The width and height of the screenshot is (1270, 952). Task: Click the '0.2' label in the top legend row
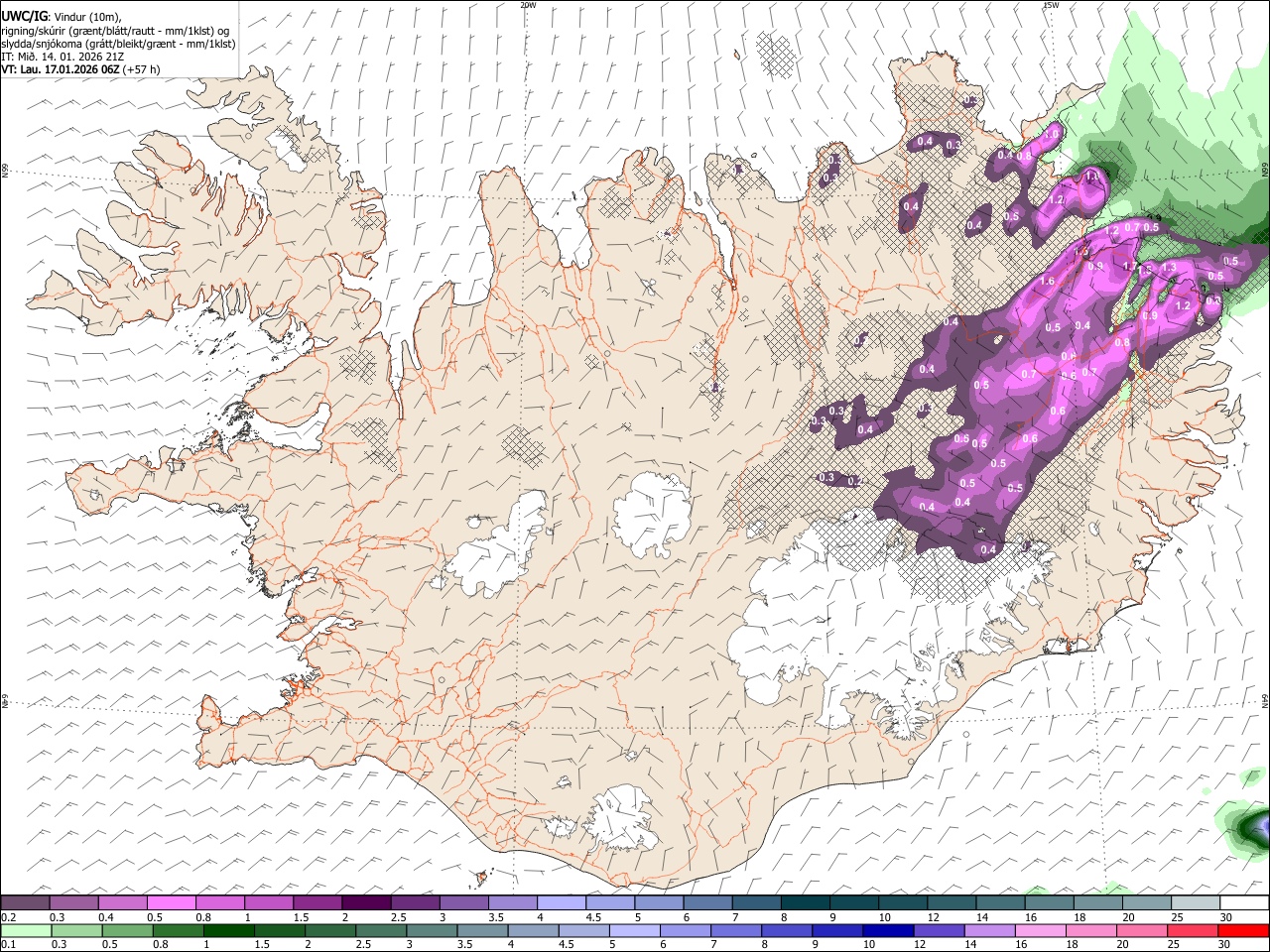[8, 917]
